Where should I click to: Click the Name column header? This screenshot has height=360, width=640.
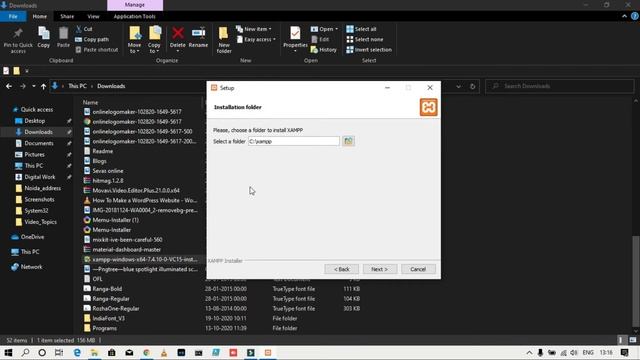point(91,102)
